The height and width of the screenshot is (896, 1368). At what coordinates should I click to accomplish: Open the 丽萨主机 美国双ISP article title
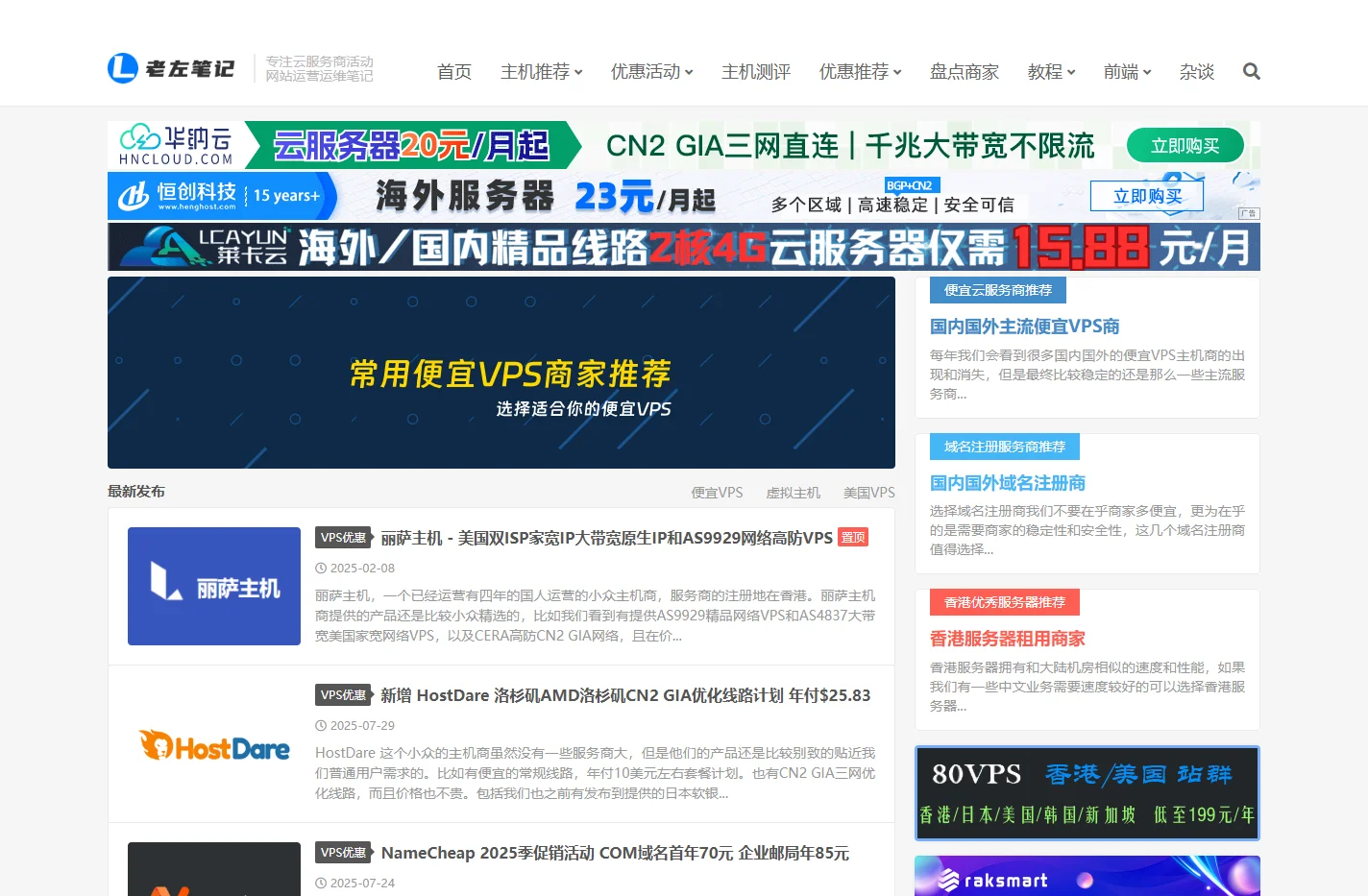point(607,538)
